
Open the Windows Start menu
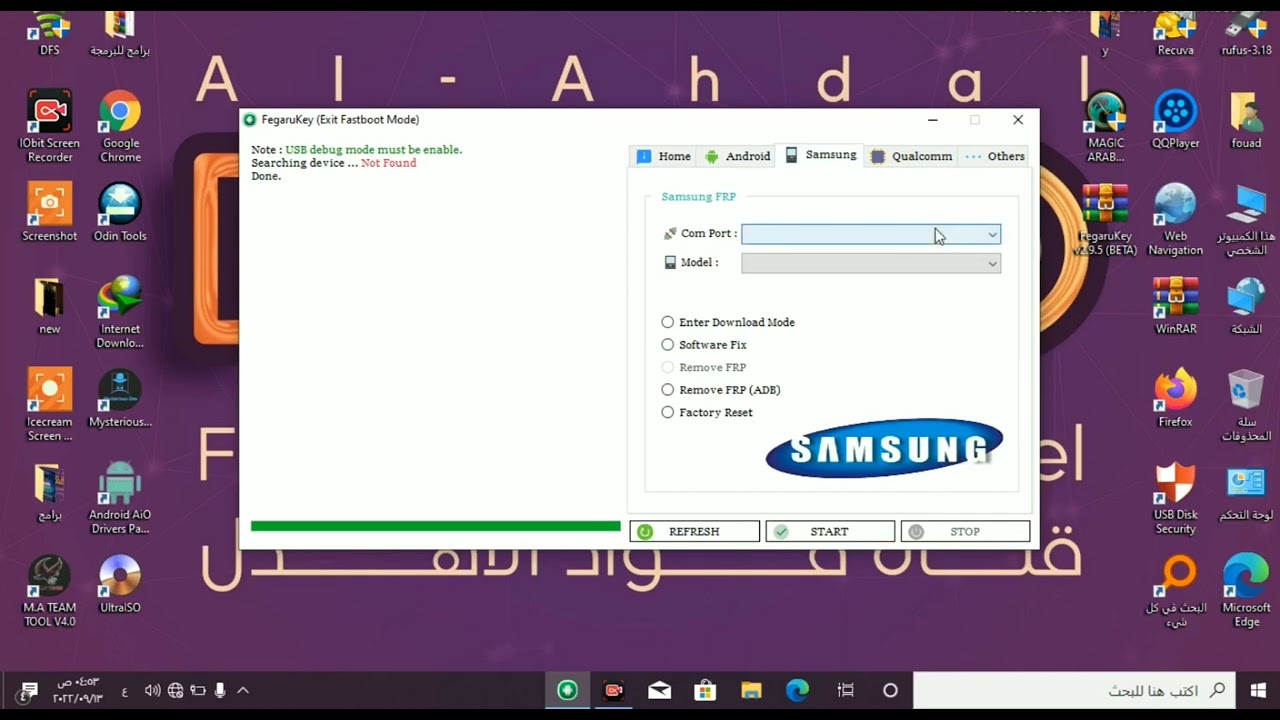point(1258,691)
